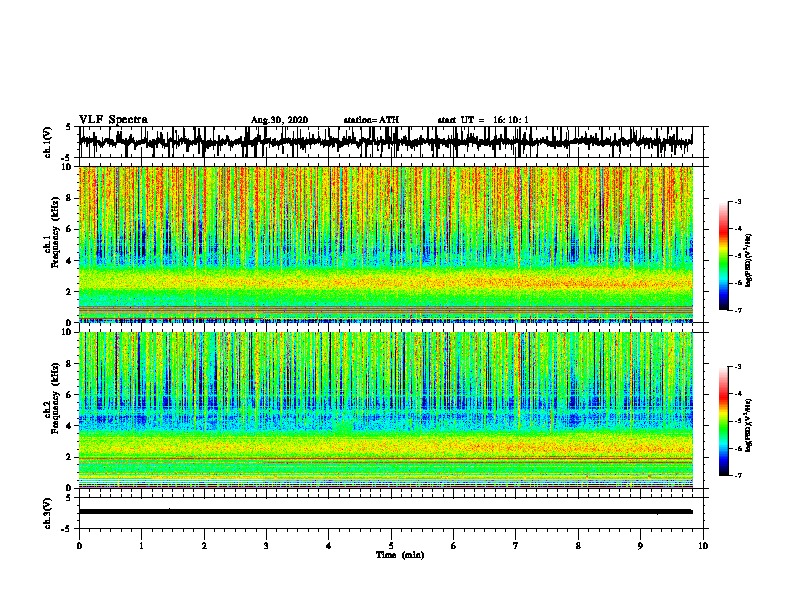792x612 pixels.
Task: Click the ch.1 colorbar log(PSD) unit label
Action: click(749, 261)
